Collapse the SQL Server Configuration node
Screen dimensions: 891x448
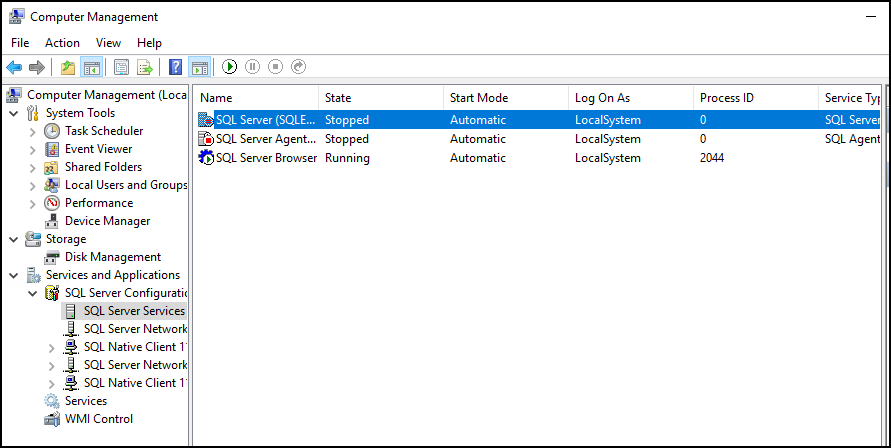point(33,294)
